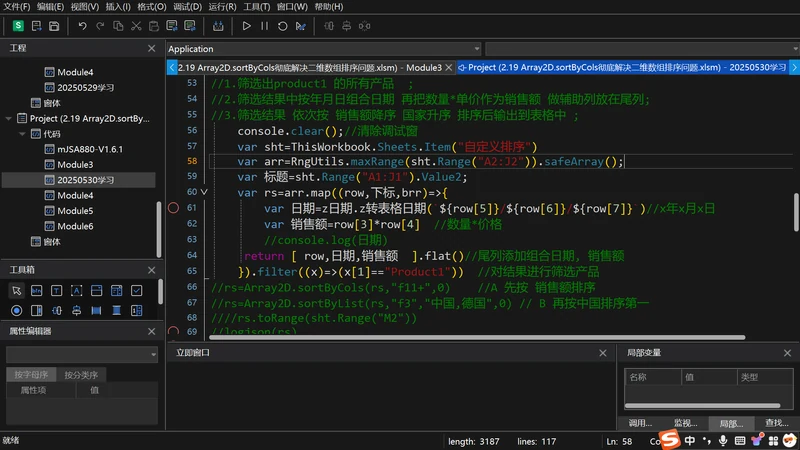The width and height of the screenshot is (800, 450).
Task: Open the 插入(I) menu
Action: coord(118,7)
